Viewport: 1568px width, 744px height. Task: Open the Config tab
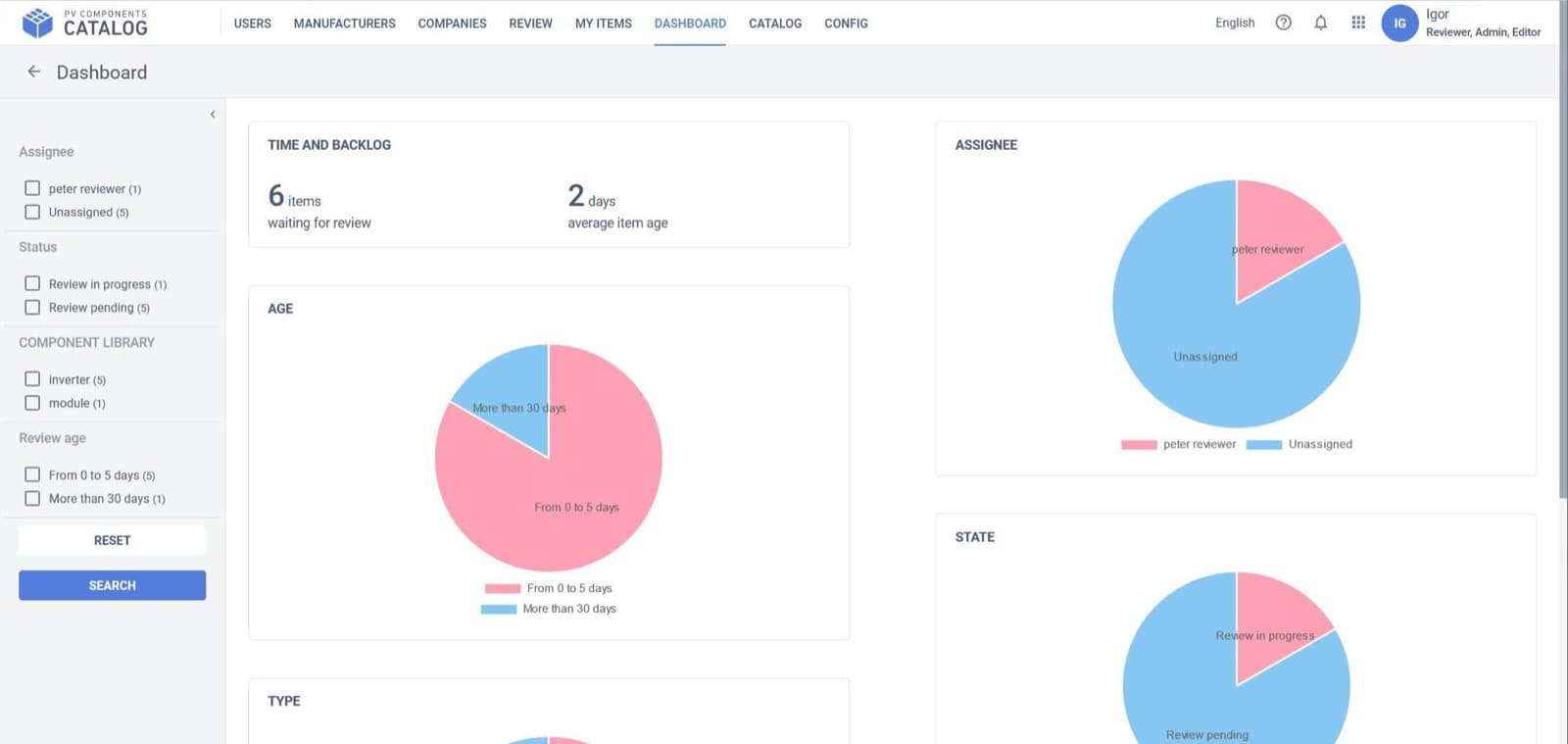846,24
